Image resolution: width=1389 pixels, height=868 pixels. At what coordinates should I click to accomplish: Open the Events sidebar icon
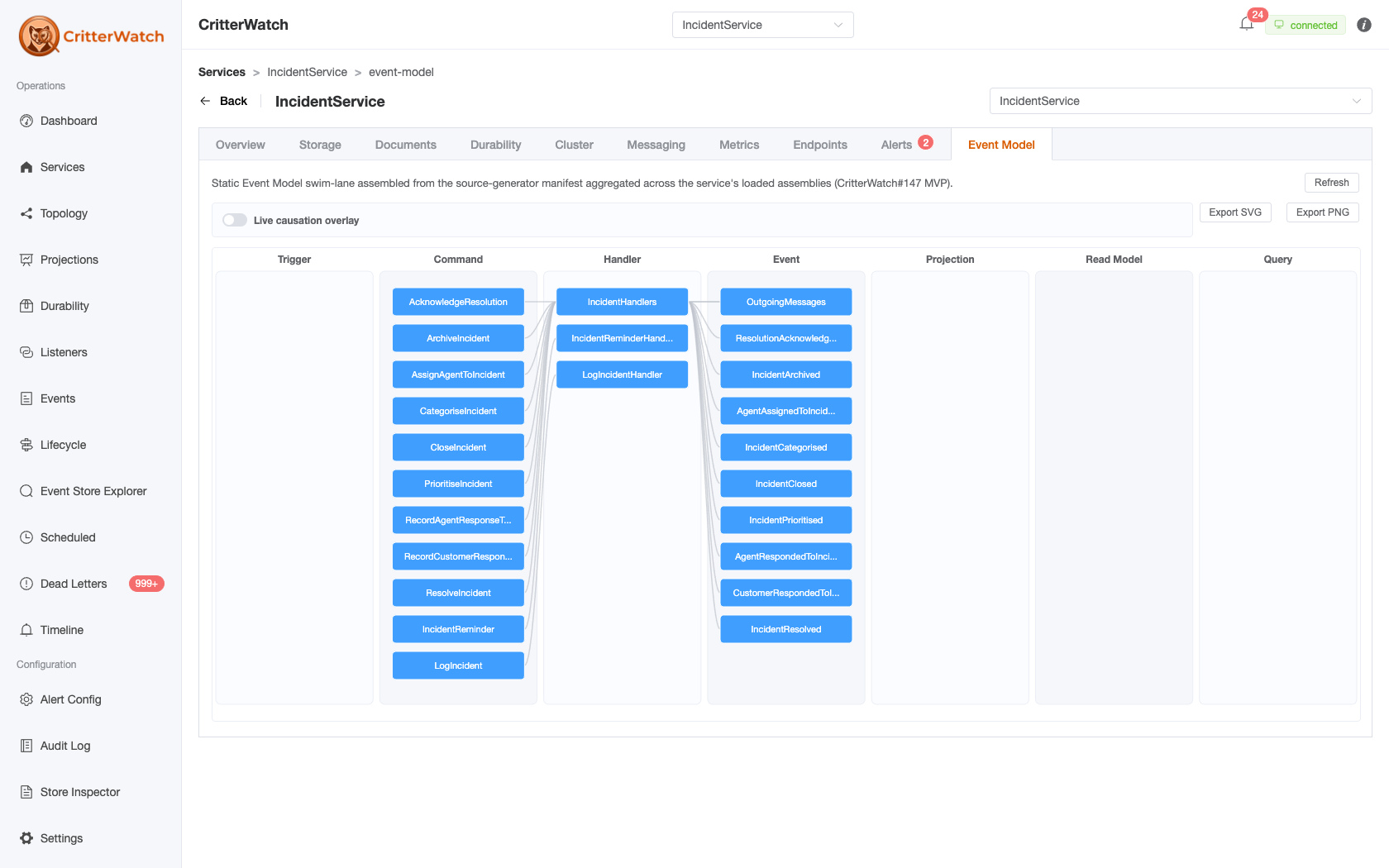coord(26,398)
